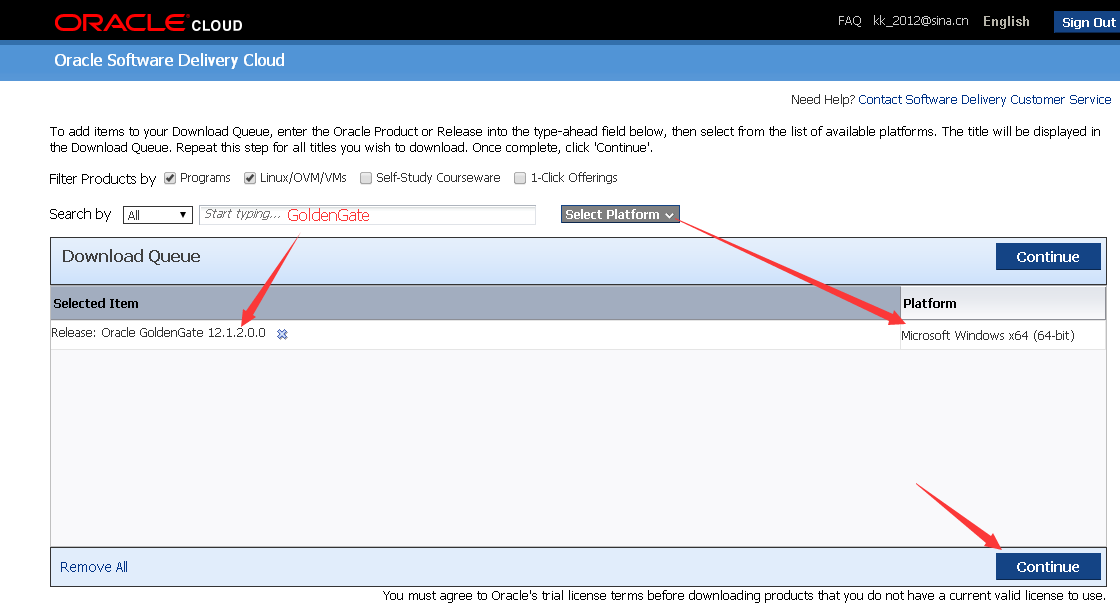Open Contact Software Delivery Customer Service

coord(985,99)
